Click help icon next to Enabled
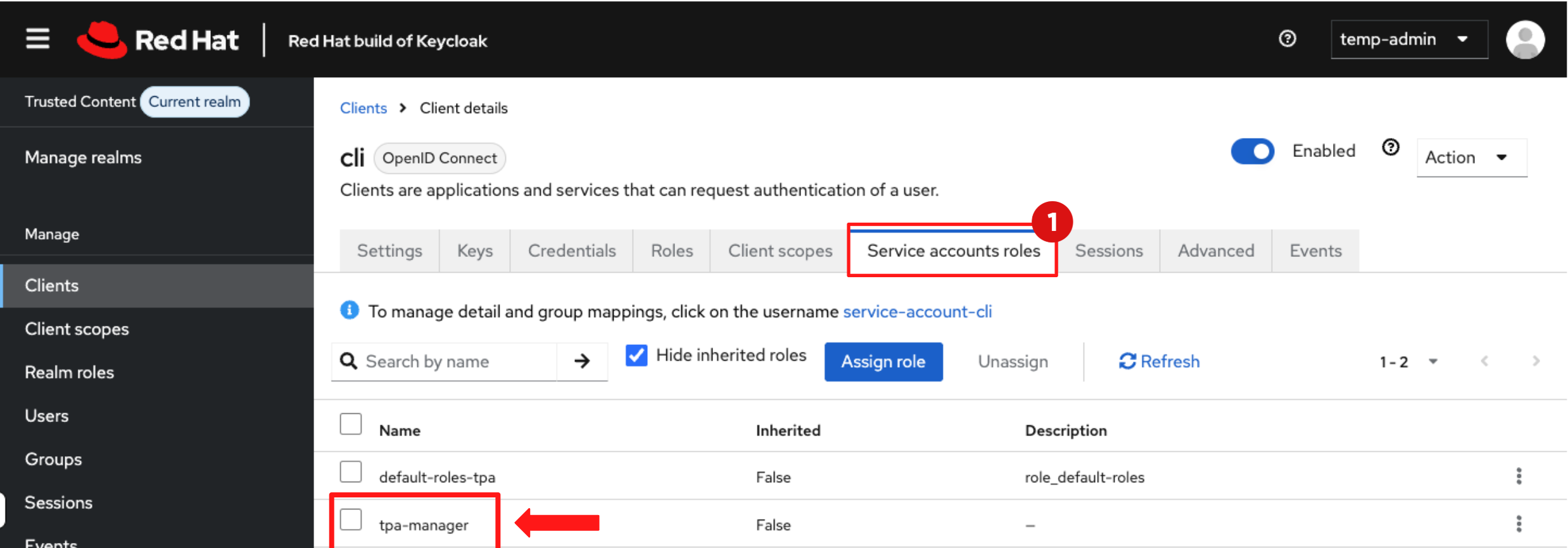The image size is (1568, 548). point(1390,148)
